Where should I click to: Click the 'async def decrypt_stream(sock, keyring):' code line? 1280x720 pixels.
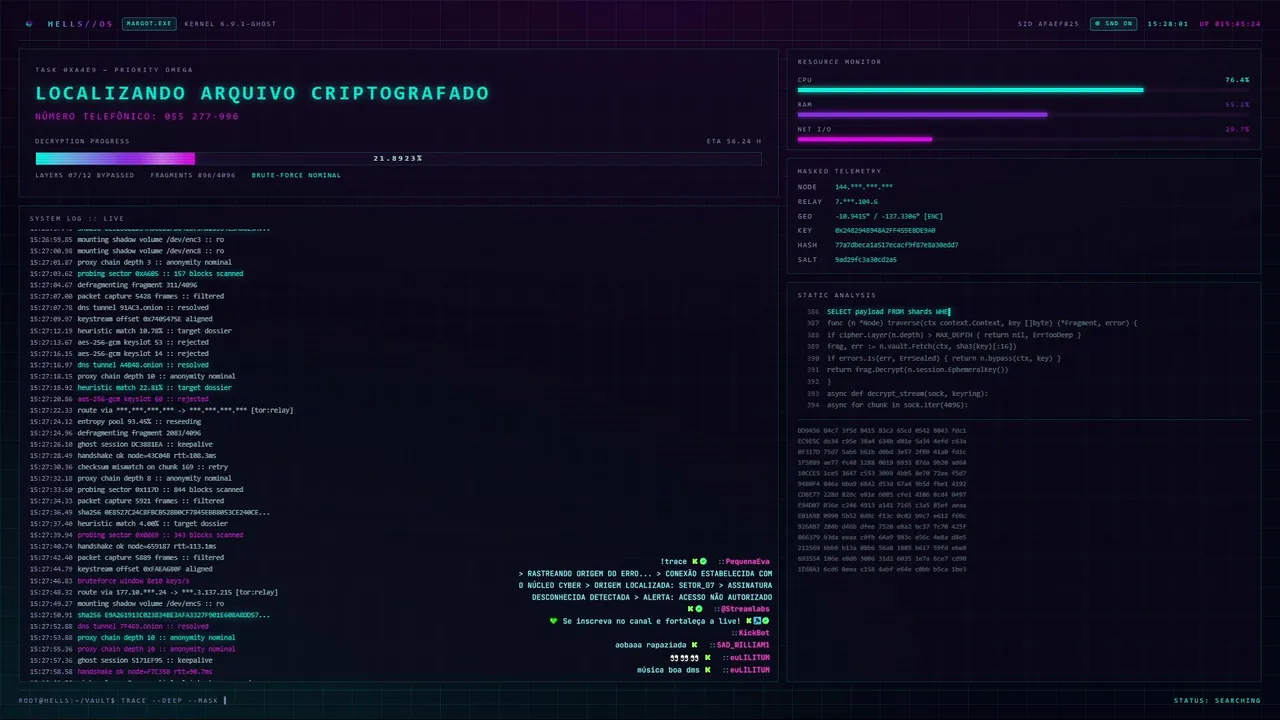(x=907, y=393)
